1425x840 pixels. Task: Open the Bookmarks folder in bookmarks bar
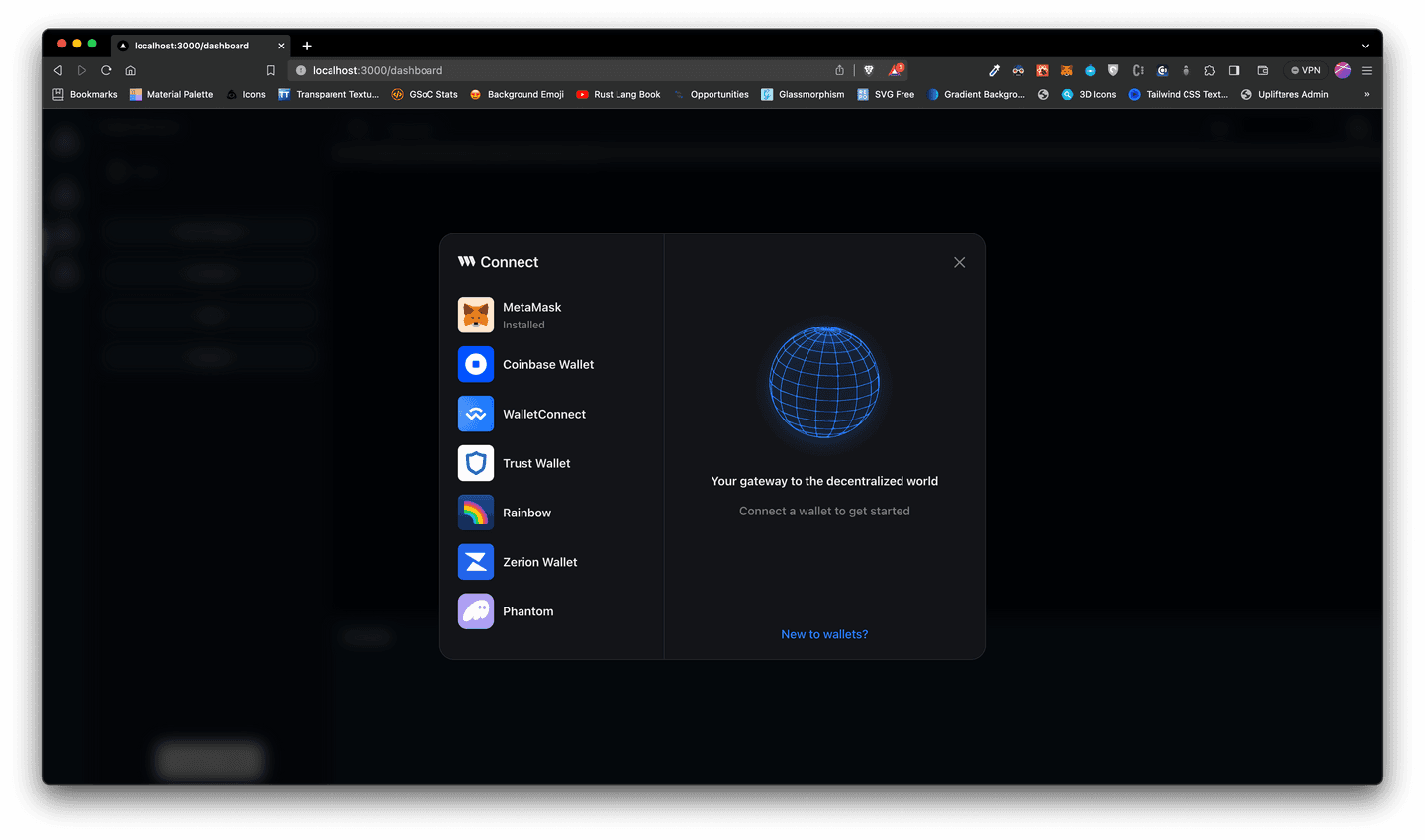(x=85, y=94)
